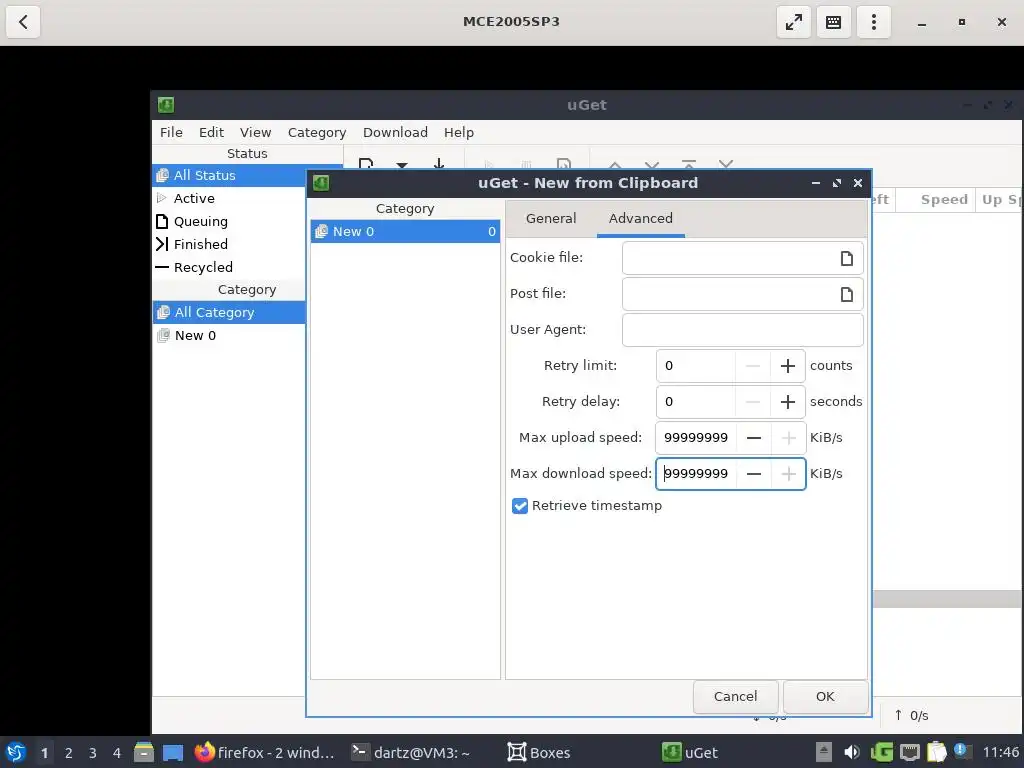Open the Category menu
Viewport: 1024px width, 768px height.
[317, 132]
